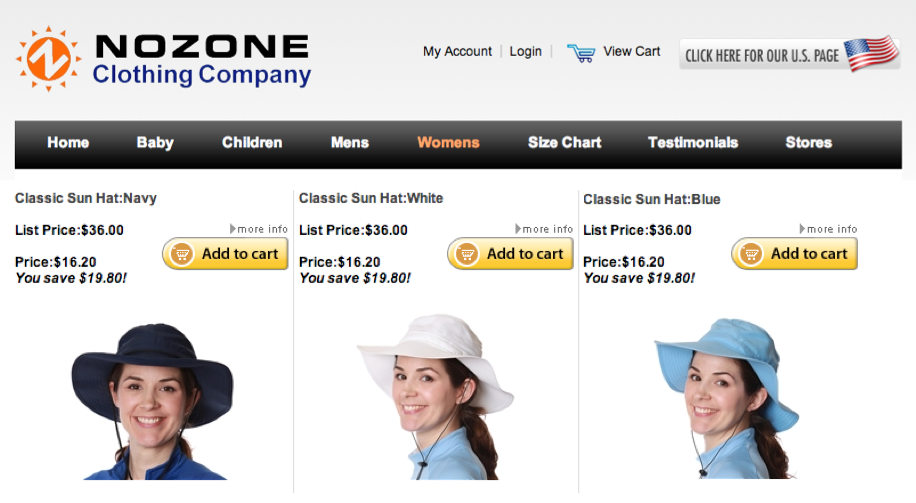Click the Nozone orange sun logo

[x=48, y=58]
